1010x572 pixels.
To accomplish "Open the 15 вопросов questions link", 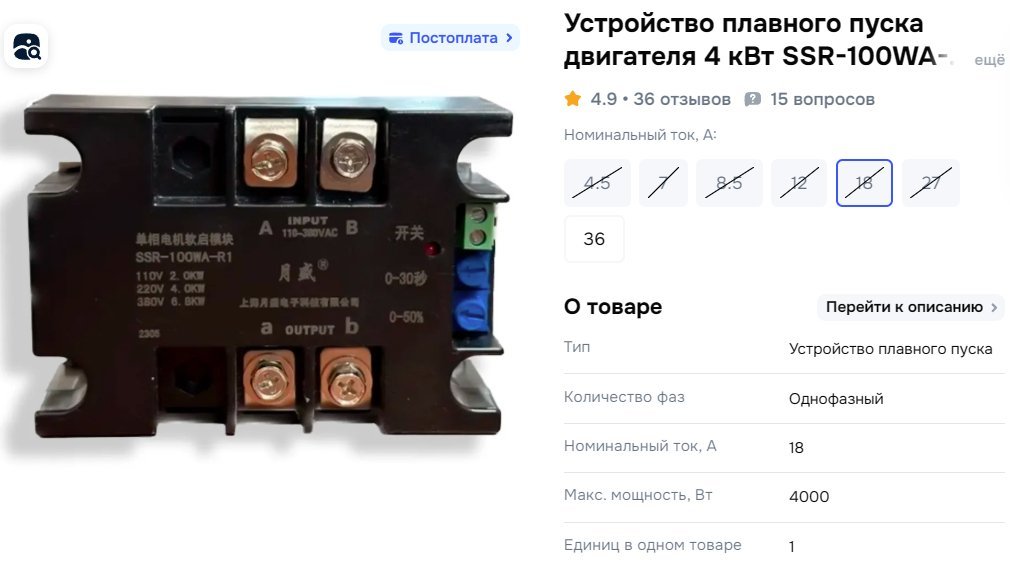I will click(822, 99).
